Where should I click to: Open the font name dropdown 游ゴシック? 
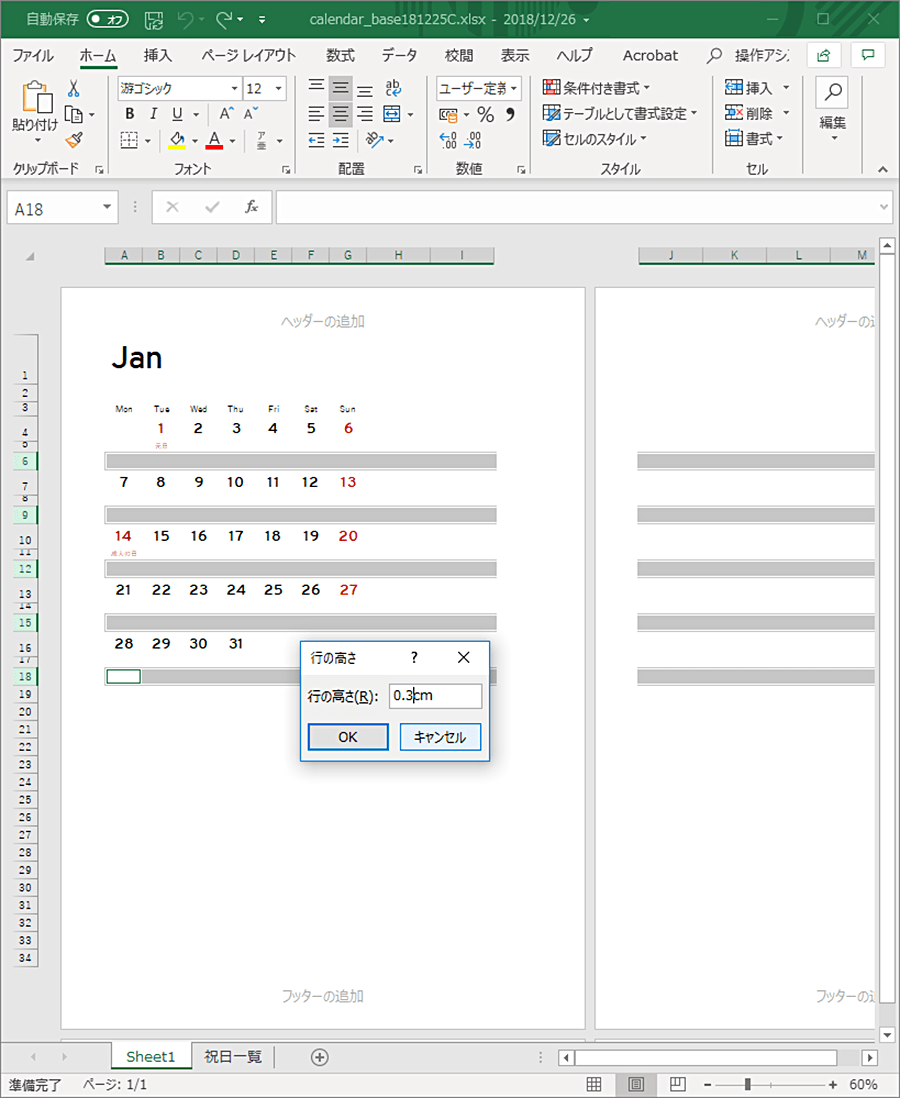pyautogui.click(x=179, y=88)
